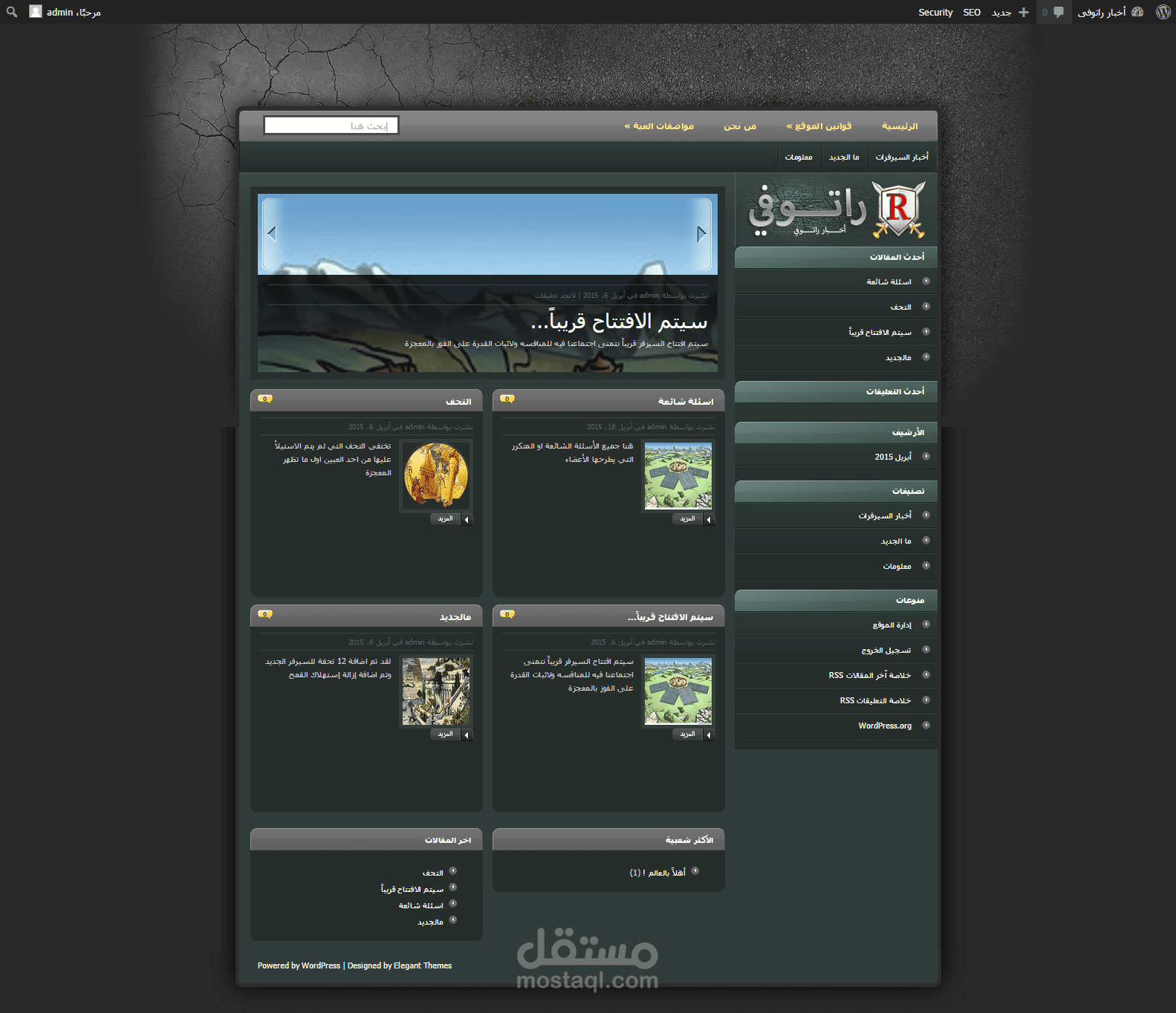Open the SEO admin bar menu

[972, 12]
